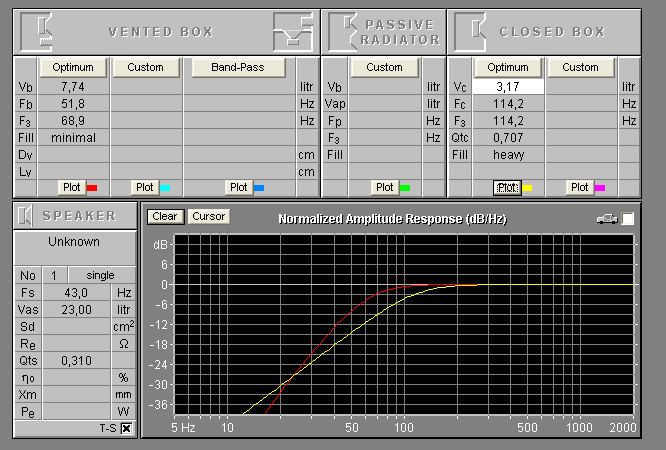Click the Speaker panel driver icon
666x450 pixels.
pyautogui.click(x=25, y=216)
